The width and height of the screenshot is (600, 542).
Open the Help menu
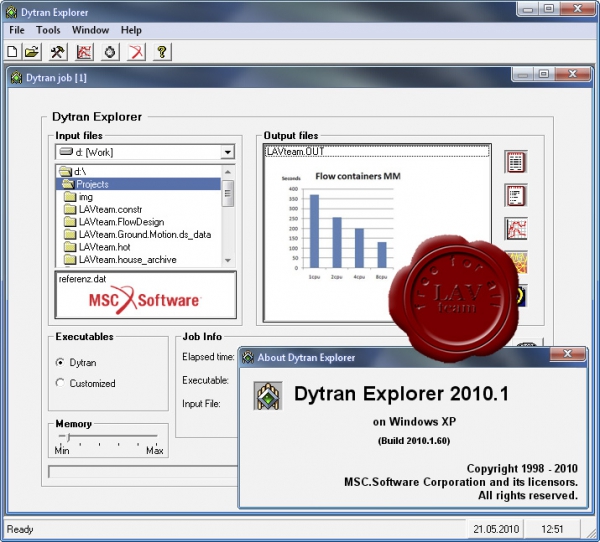click(131, 30)
